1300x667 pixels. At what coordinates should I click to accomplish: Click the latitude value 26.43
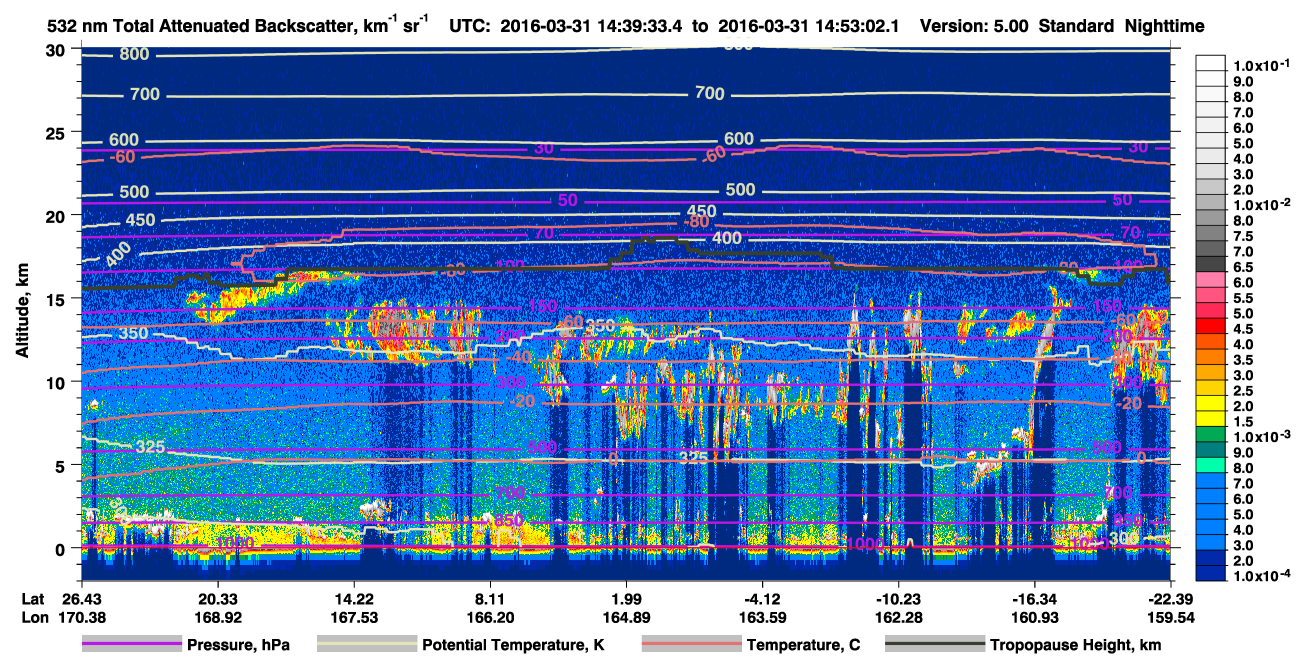[x=80, y=598]
